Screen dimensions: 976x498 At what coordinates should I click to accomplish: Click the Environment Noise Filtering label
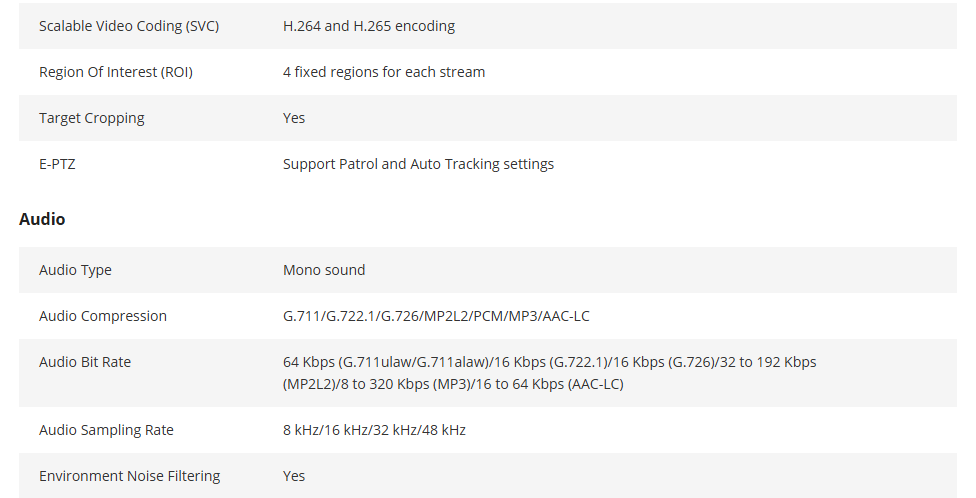coord(129,476)
